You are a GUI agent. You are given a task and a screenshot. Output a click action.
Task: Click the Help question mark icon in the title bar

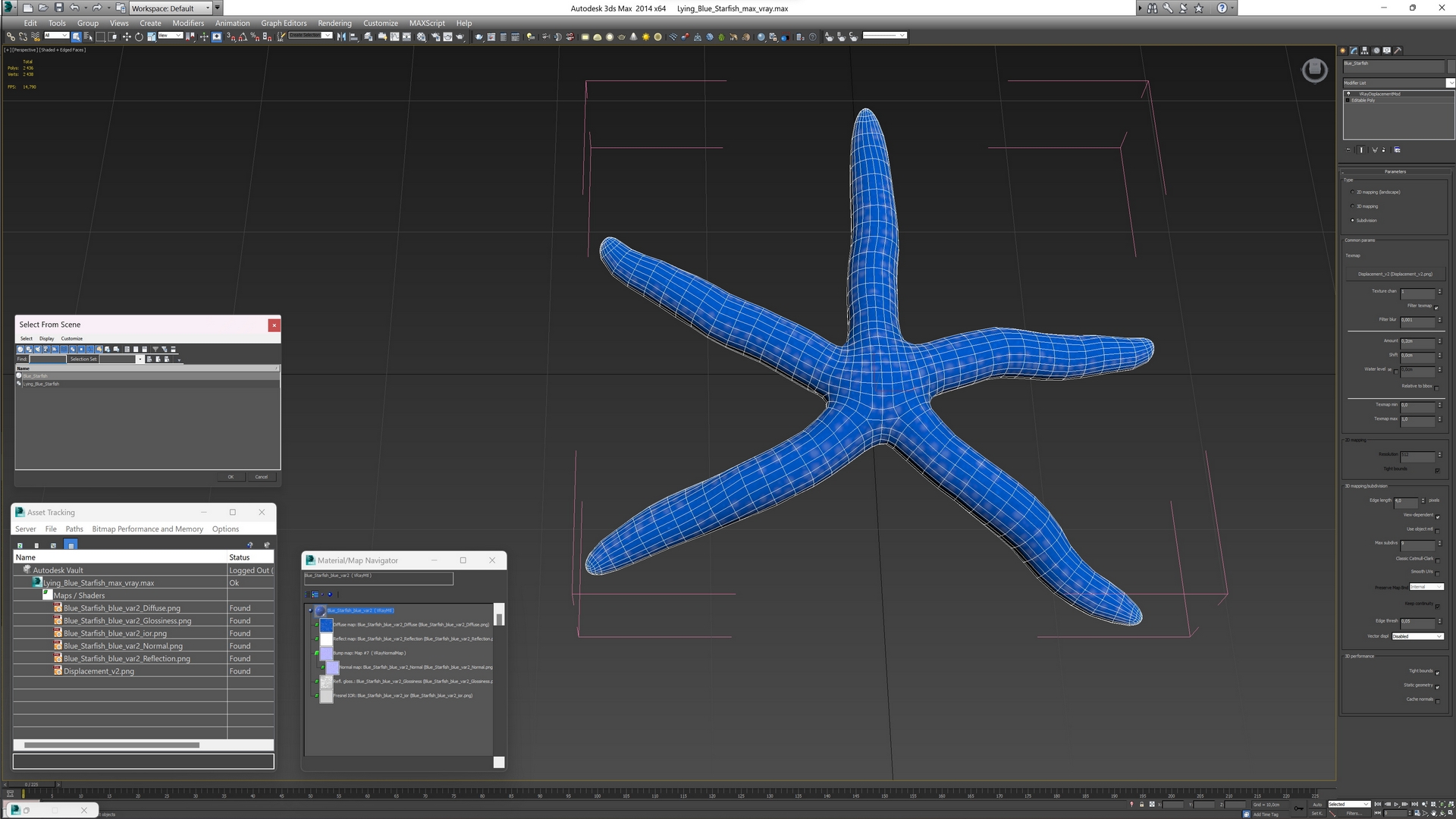click(1222, 8)
